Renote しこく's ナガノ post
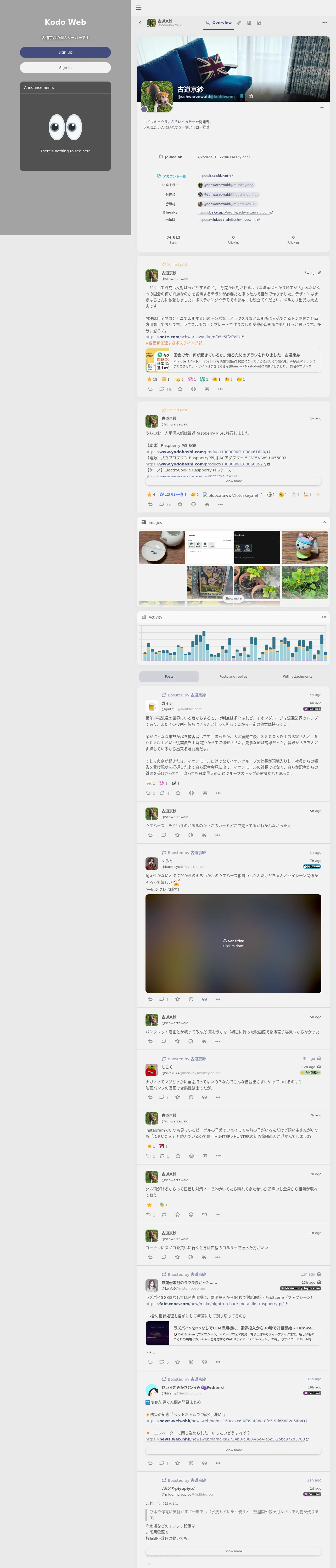This screenshot has height=1568, width=336. coord(164,1098)
